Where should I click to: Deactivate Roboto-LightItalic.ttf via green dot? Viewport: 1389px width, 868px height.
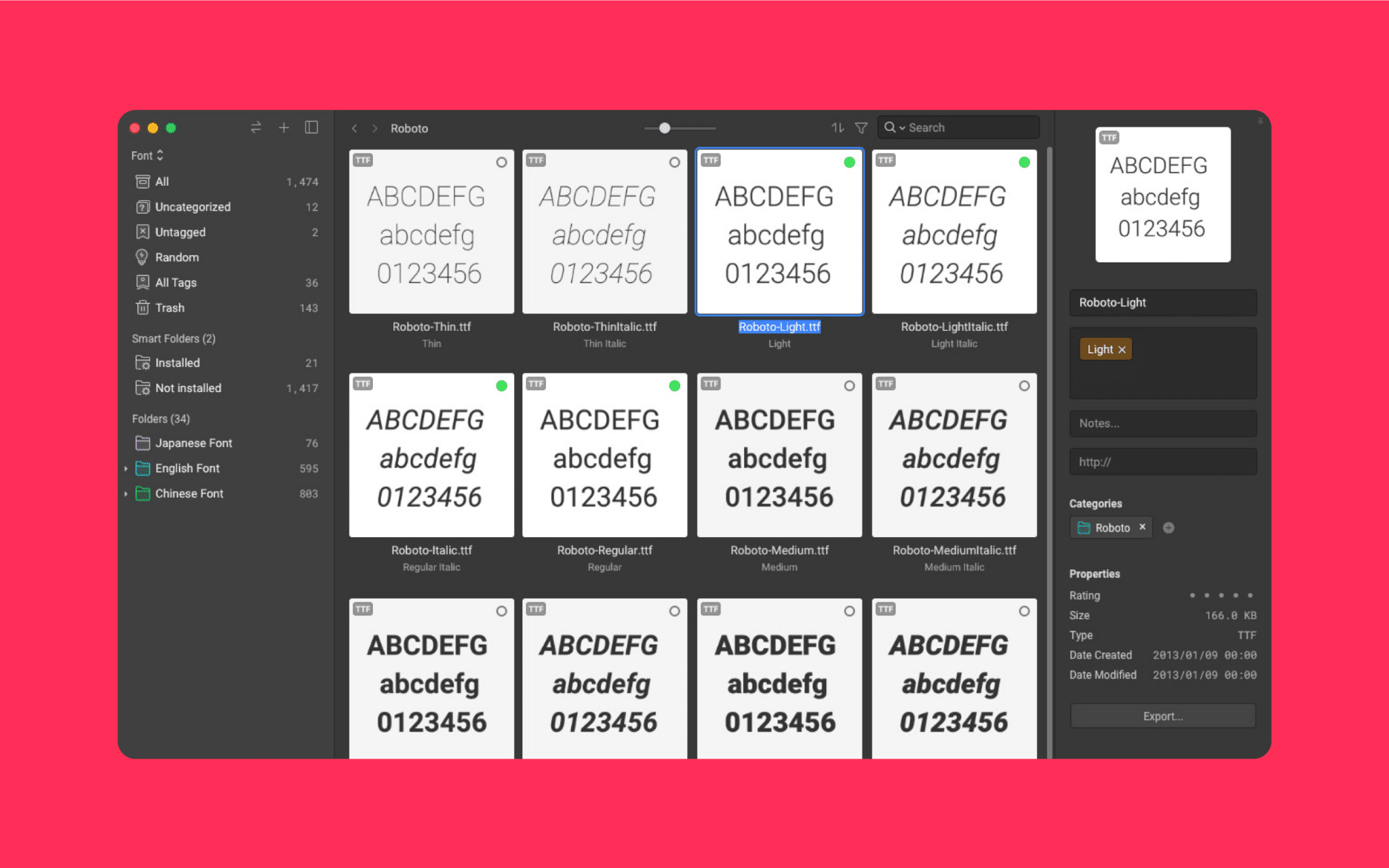[1024, 162]
